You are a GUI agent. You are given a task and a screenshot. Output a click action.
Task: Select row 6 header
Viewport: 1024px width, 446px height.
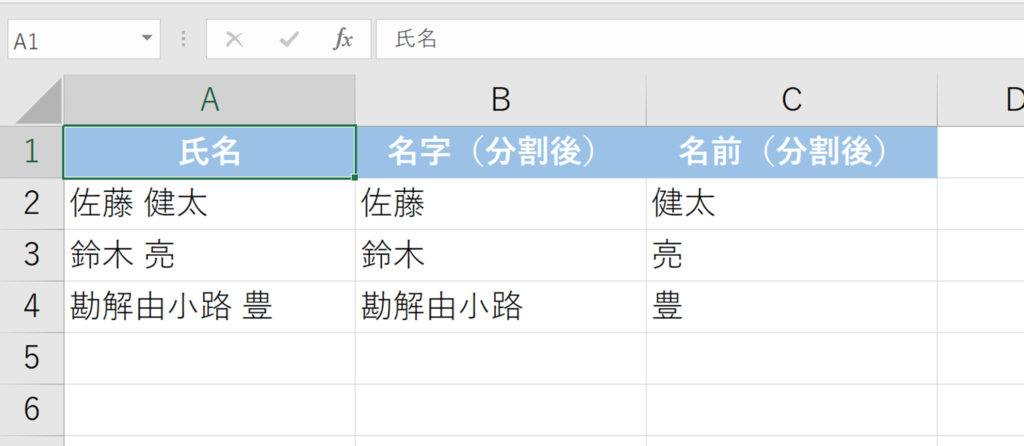(x=31, y=409)
